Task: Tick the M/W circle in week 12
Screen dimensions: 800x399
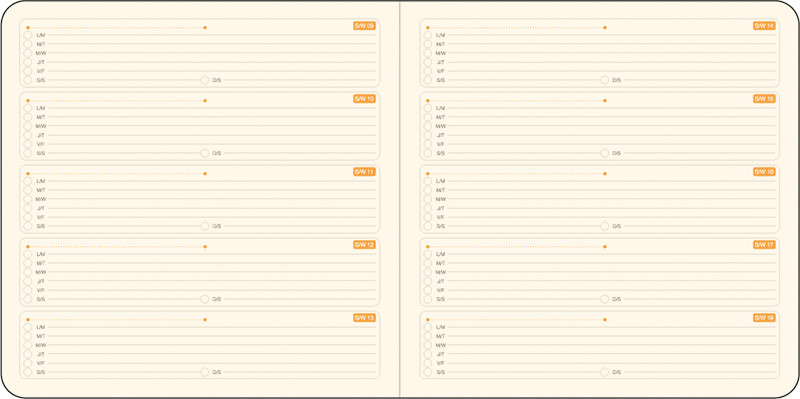Action: (x=28, y=272)
